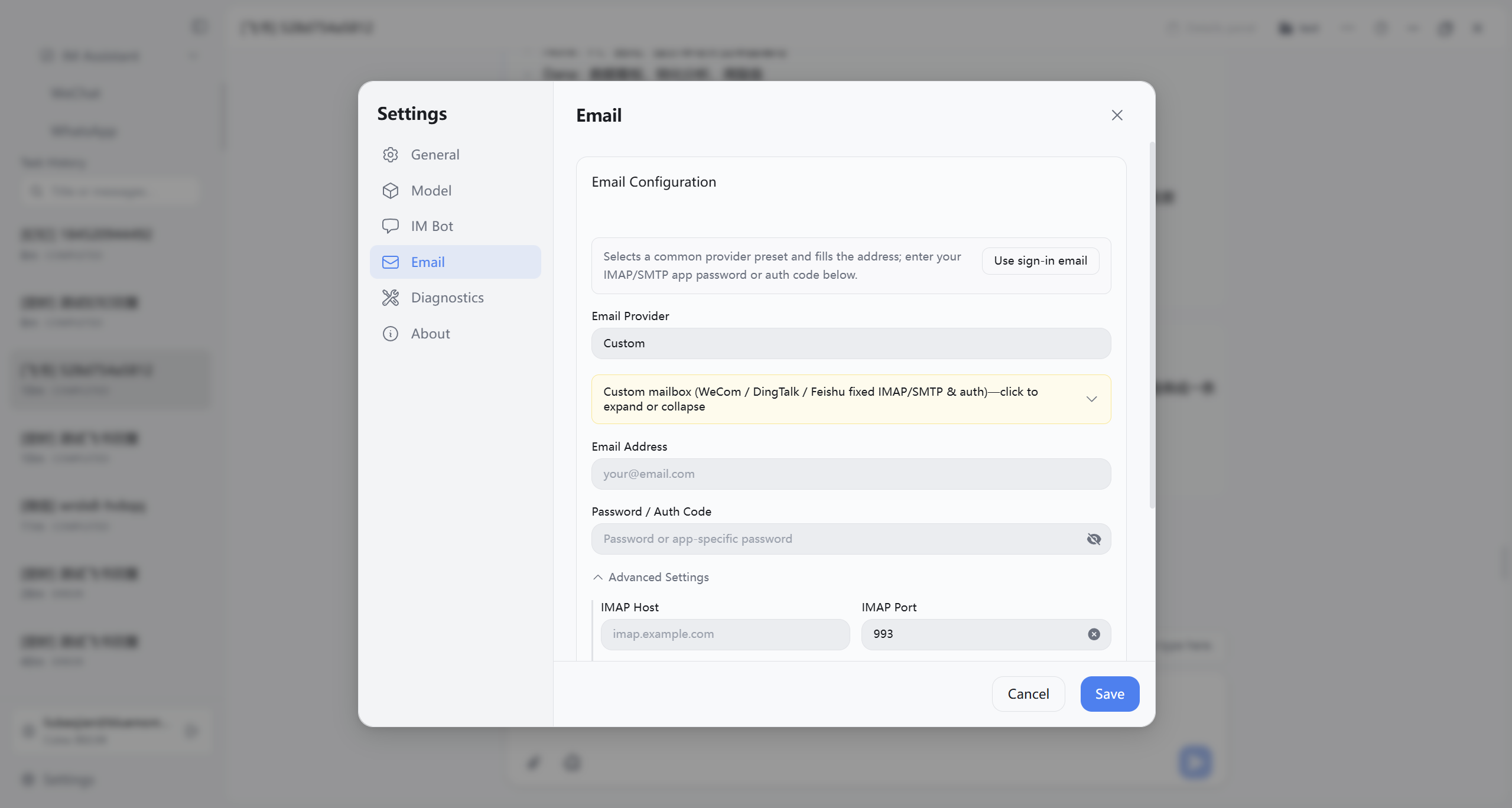Focus the IMAP Host field
Viewport: 1512px width, 808px height.
[725, 634]
